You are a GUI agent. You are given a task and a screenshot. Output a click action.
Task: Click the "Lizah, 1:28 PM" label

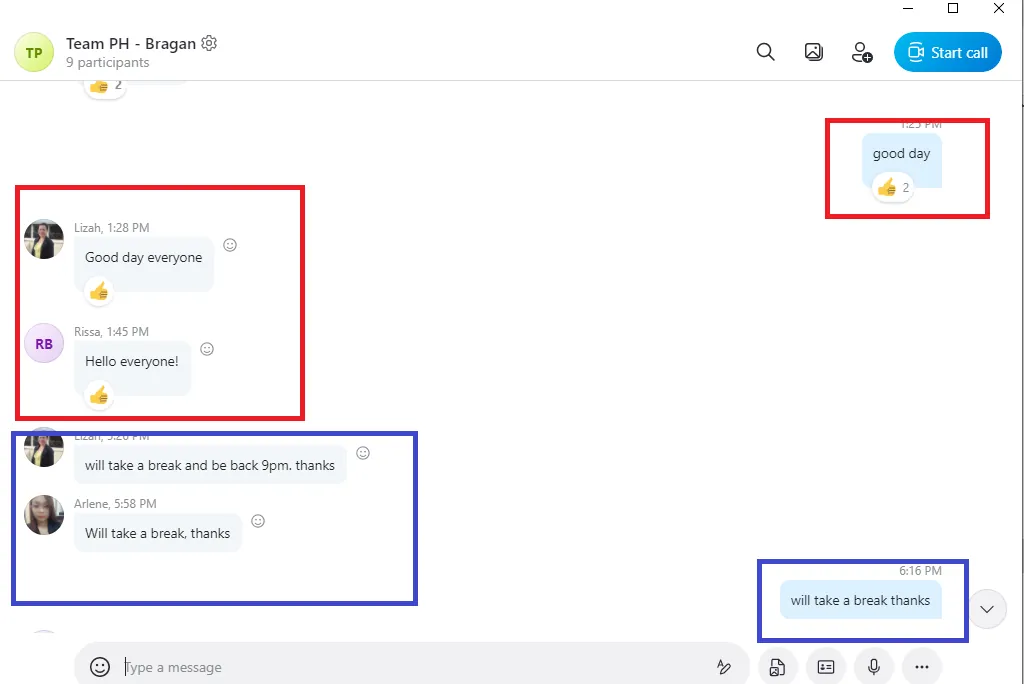tap(112, 227)
